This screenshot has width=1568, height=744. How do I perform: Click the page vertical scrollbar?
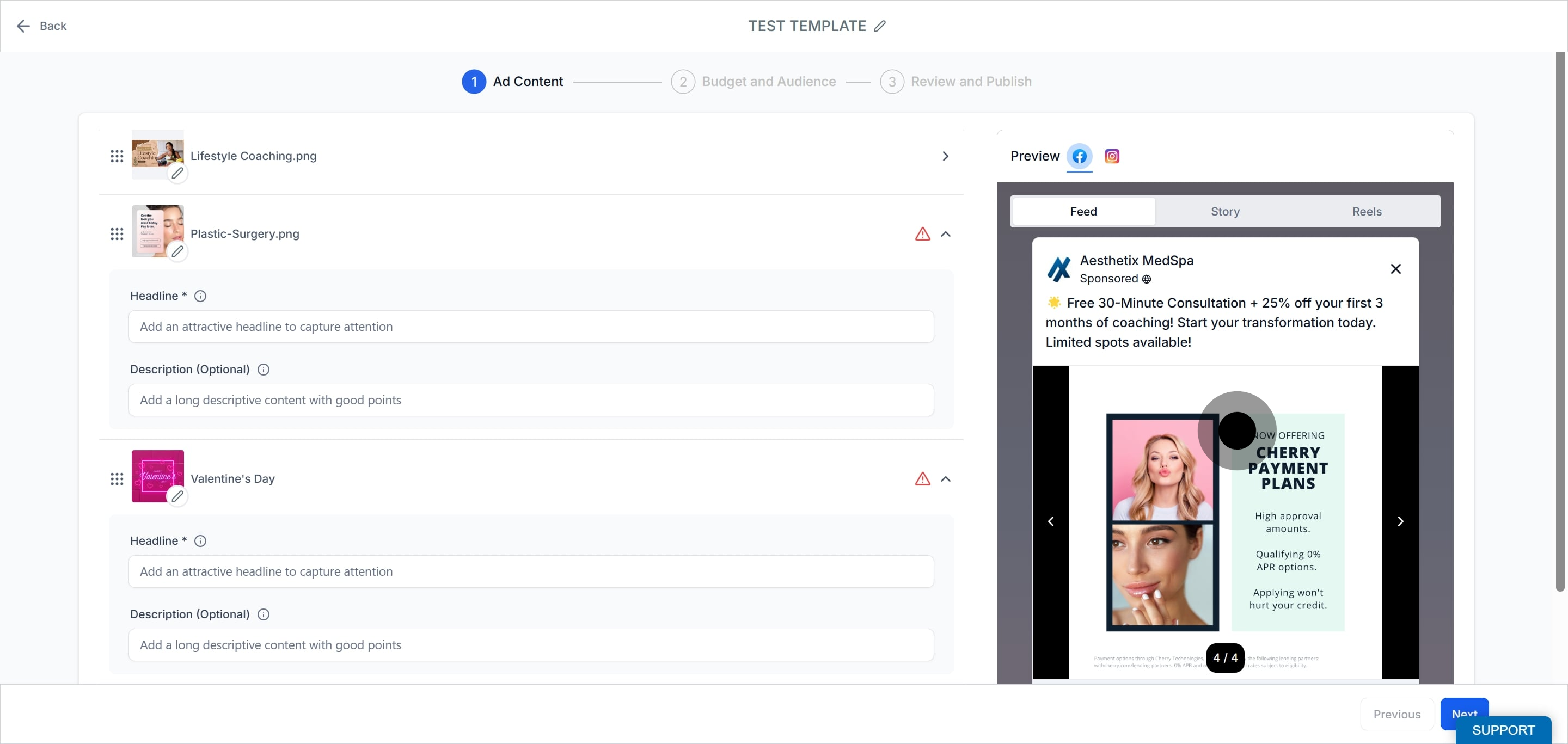1559,321
